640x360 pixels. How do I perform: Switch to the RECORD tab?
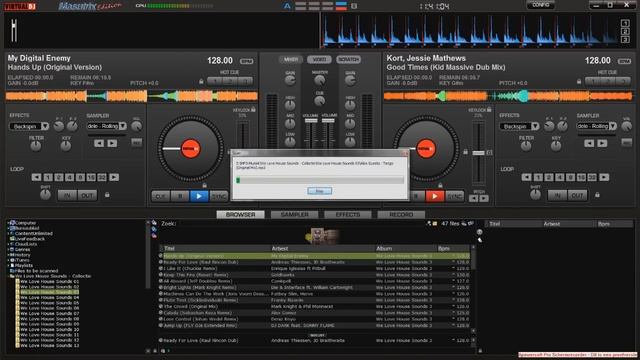(401, 214)
